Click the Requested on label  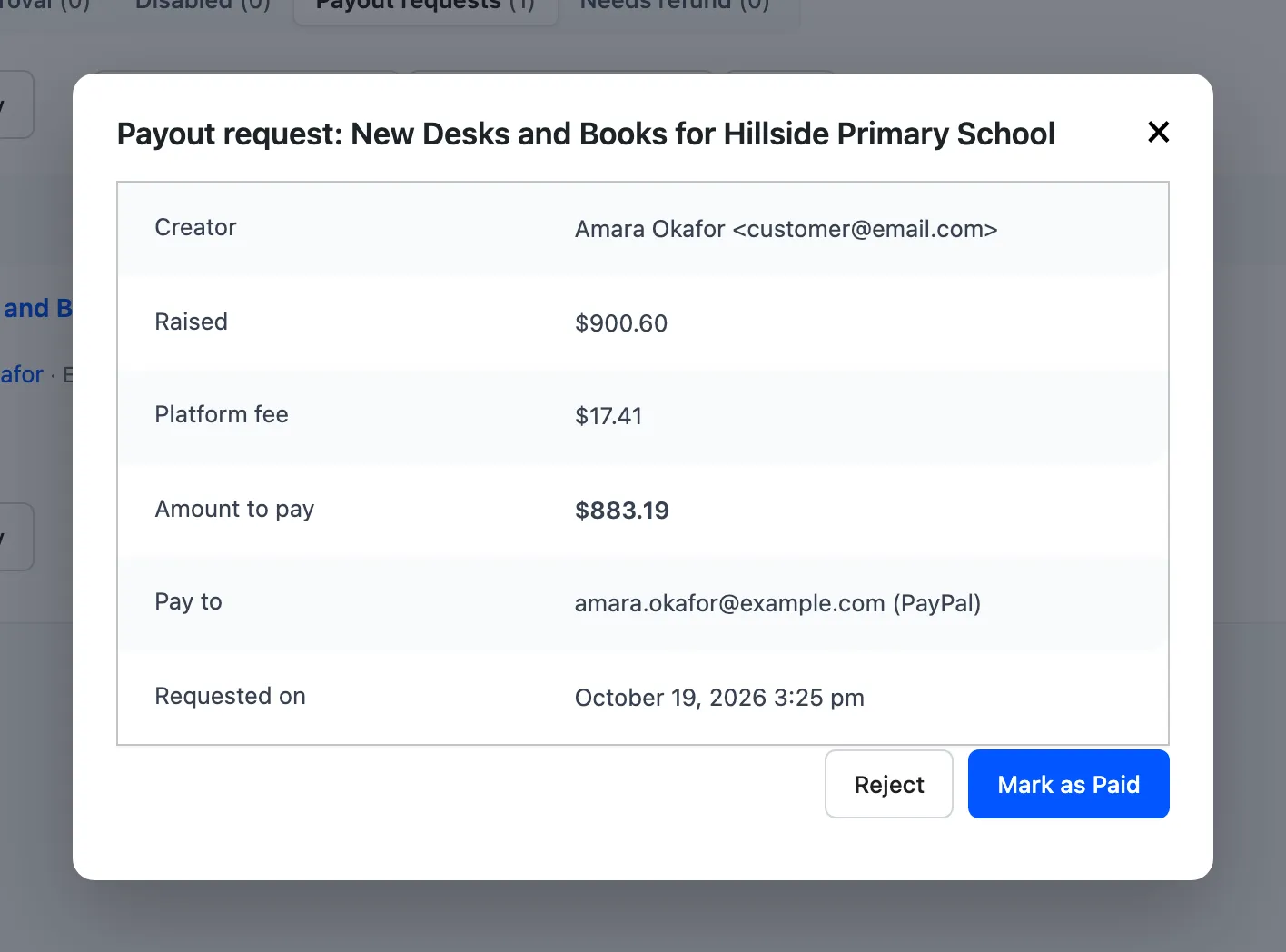[x=230, y=696]
